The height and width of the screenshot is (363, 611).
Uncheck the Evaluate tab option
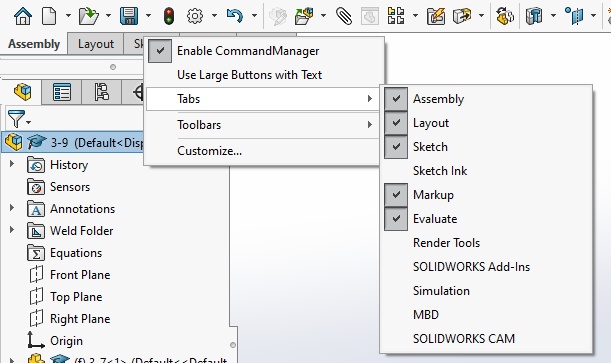tap(396, 219)
